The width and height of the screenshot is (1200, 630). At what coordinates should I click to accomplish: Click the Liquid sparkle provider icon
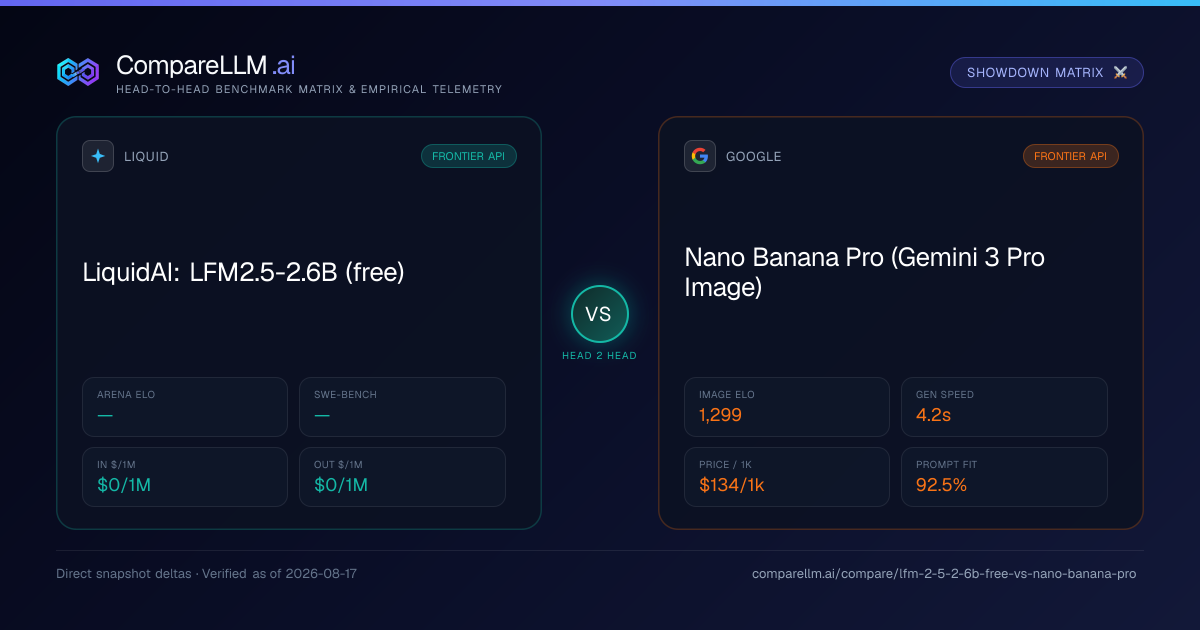tap(98, 156)
